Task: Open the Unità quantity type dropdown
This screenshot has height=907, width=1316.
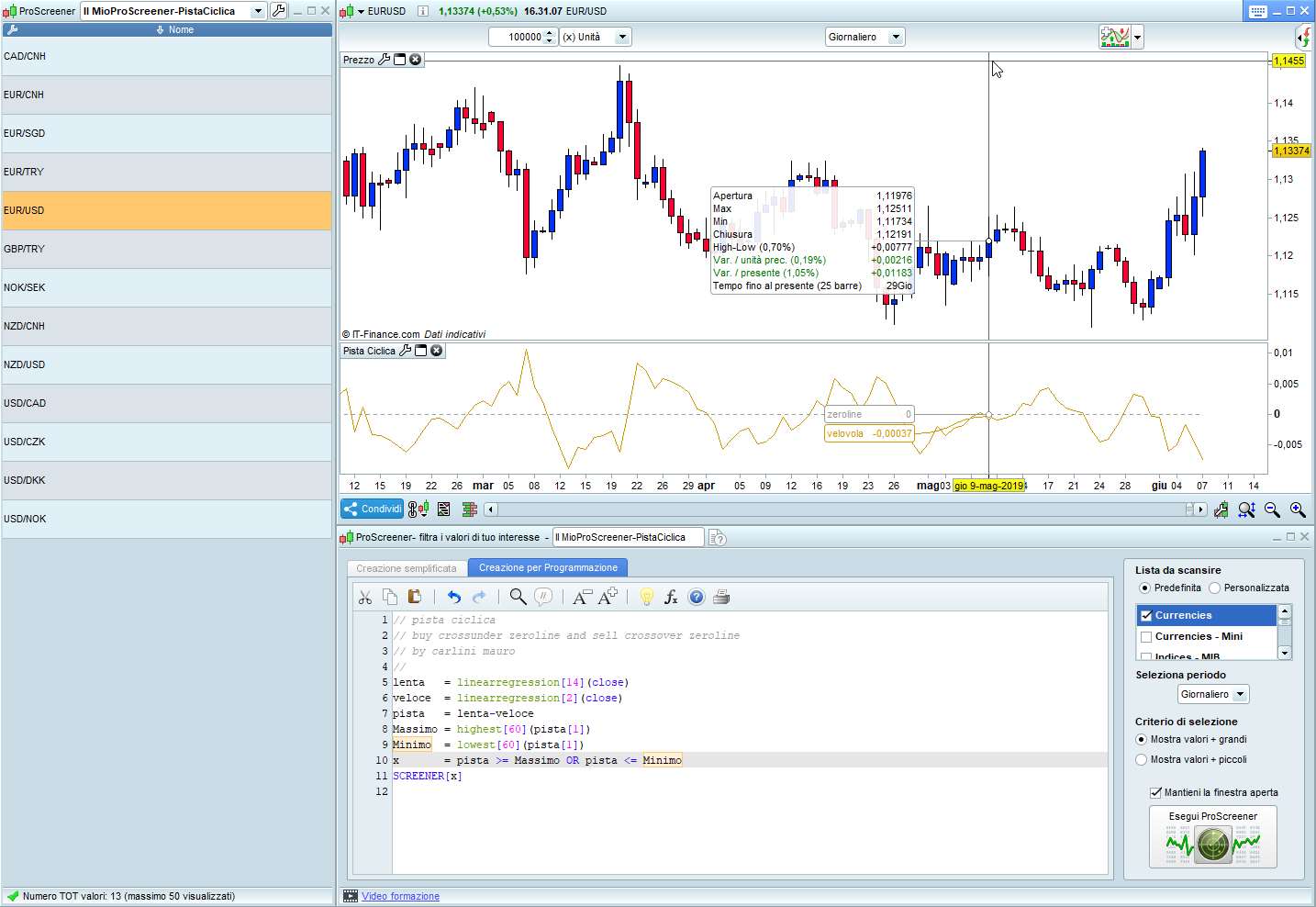Action: tap(622, 37)
